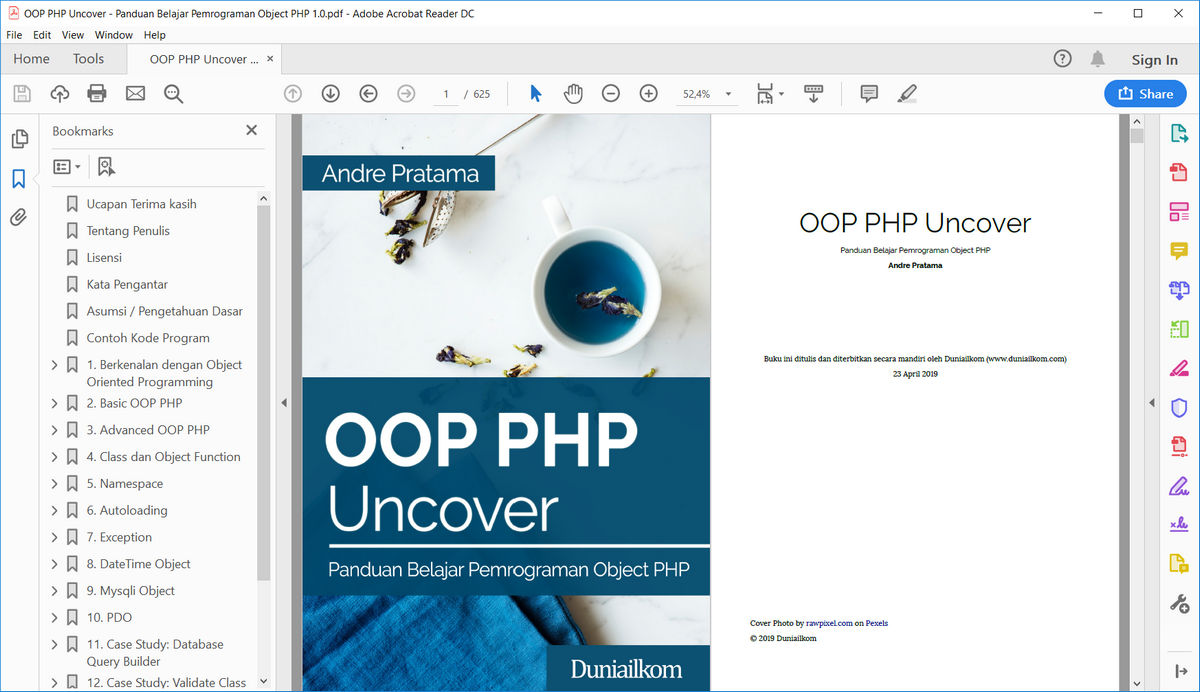Click the Sign In button
The image size is (1200, 692).
coord(1154,60)
